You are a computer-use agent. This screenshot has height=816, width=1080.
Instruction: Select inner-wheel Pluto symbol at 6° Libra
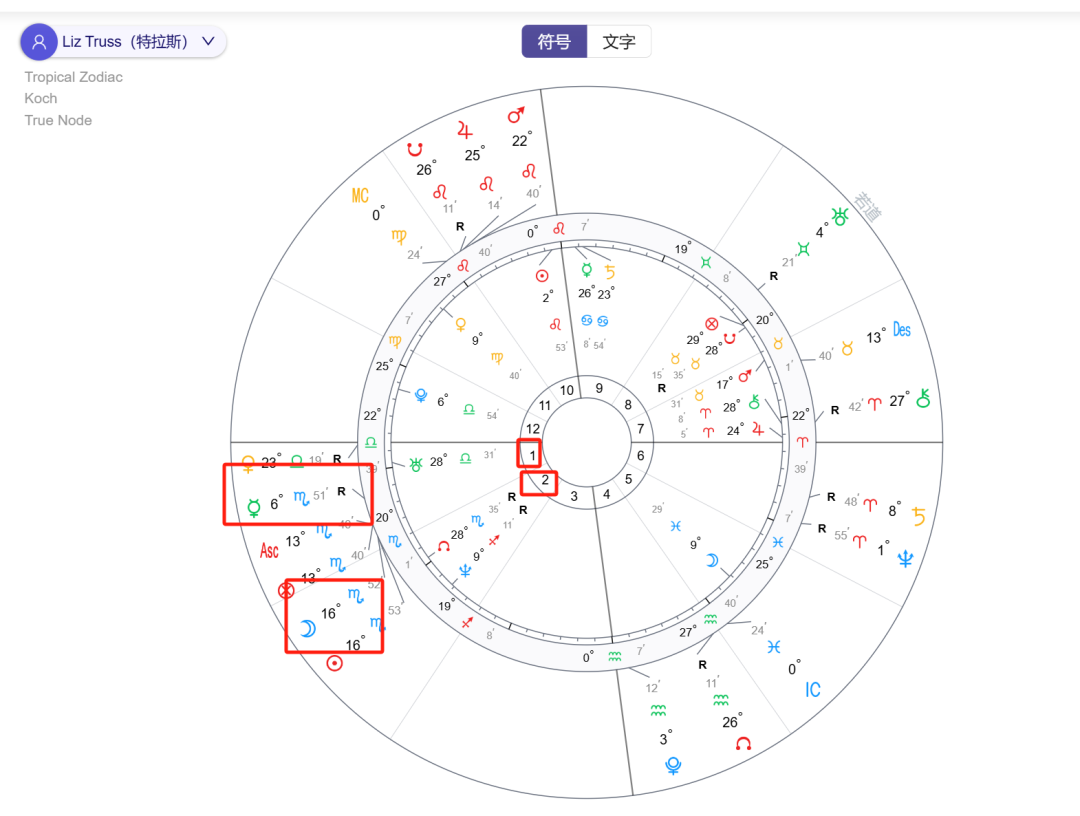click(421, 395)
